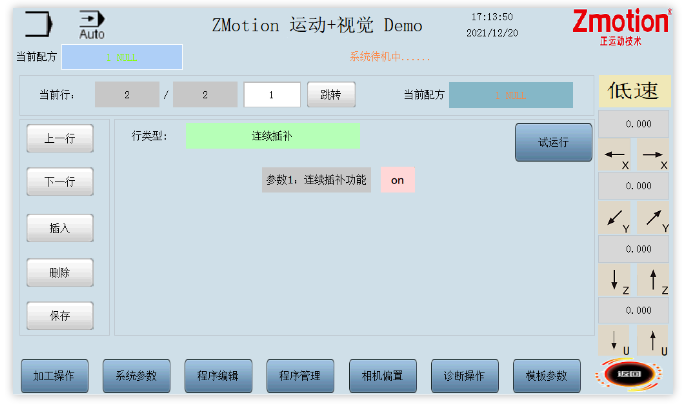Open the 相机偏置 page
Viewport: 685px width, 404px height.
pyautogui.click(x=383, y=376)
